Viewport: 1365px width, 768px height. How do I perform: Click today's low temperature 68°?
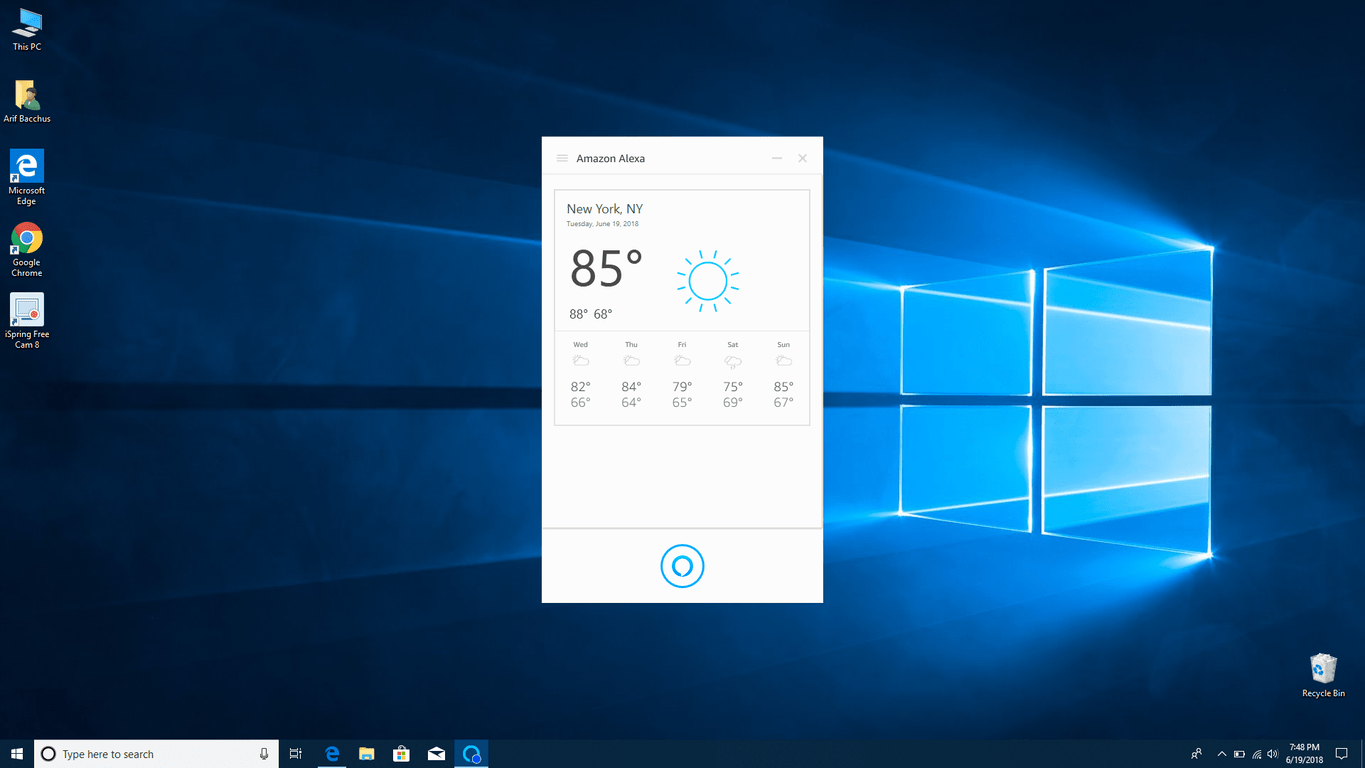[603, 314]
